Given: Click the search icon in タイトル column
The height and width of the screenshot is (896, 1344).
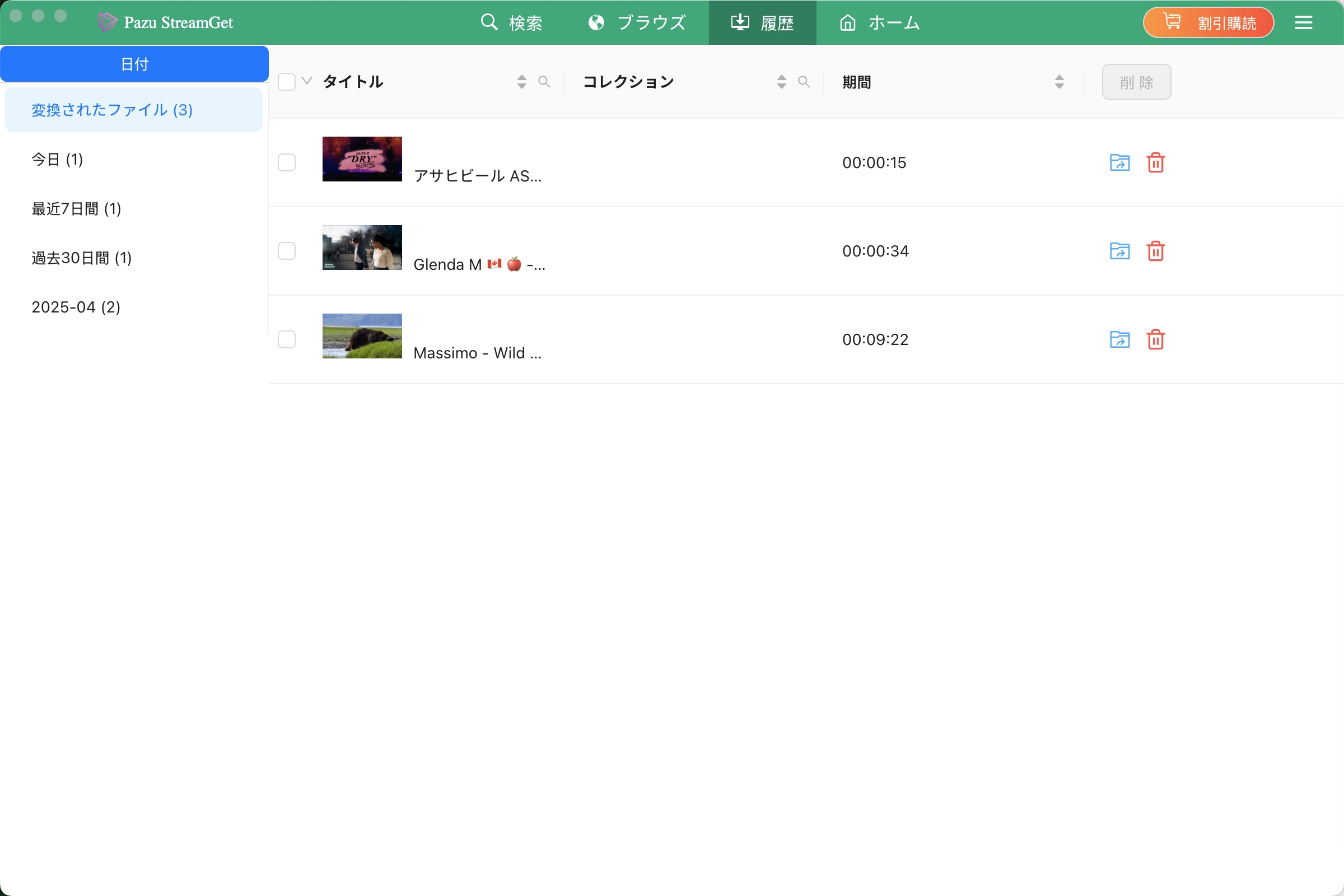Looking at the screenshot, I should (x=544, y=82).
